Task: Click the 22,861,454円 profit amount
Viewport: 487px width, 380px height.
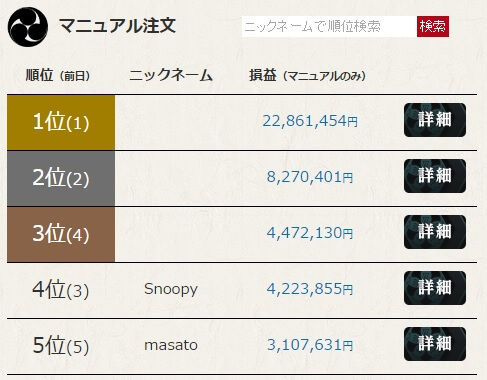Action: pos(310,121)
